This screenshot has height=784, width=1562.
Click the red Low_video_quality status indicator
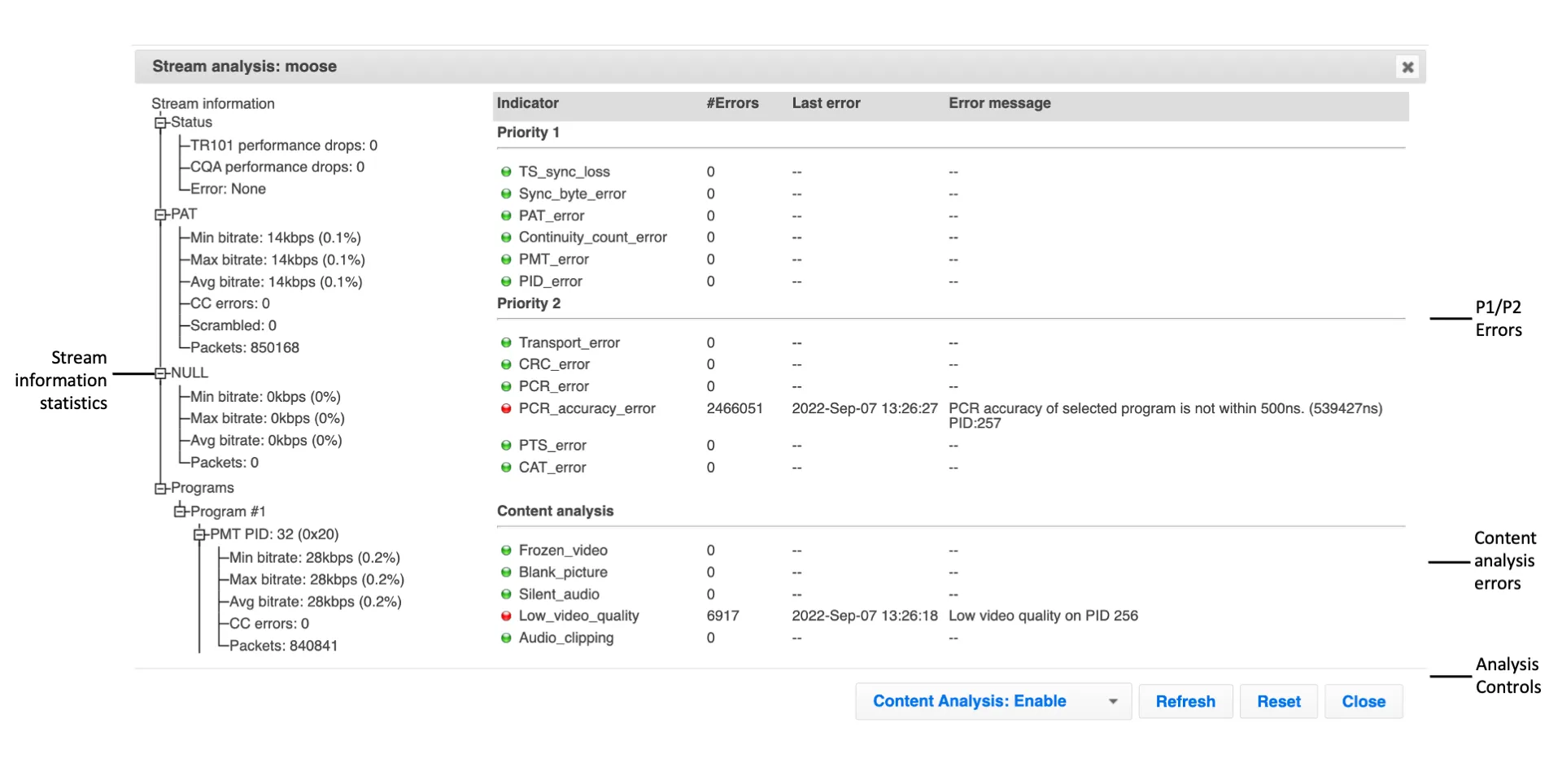pyautogui.click(x=506, y=616)
